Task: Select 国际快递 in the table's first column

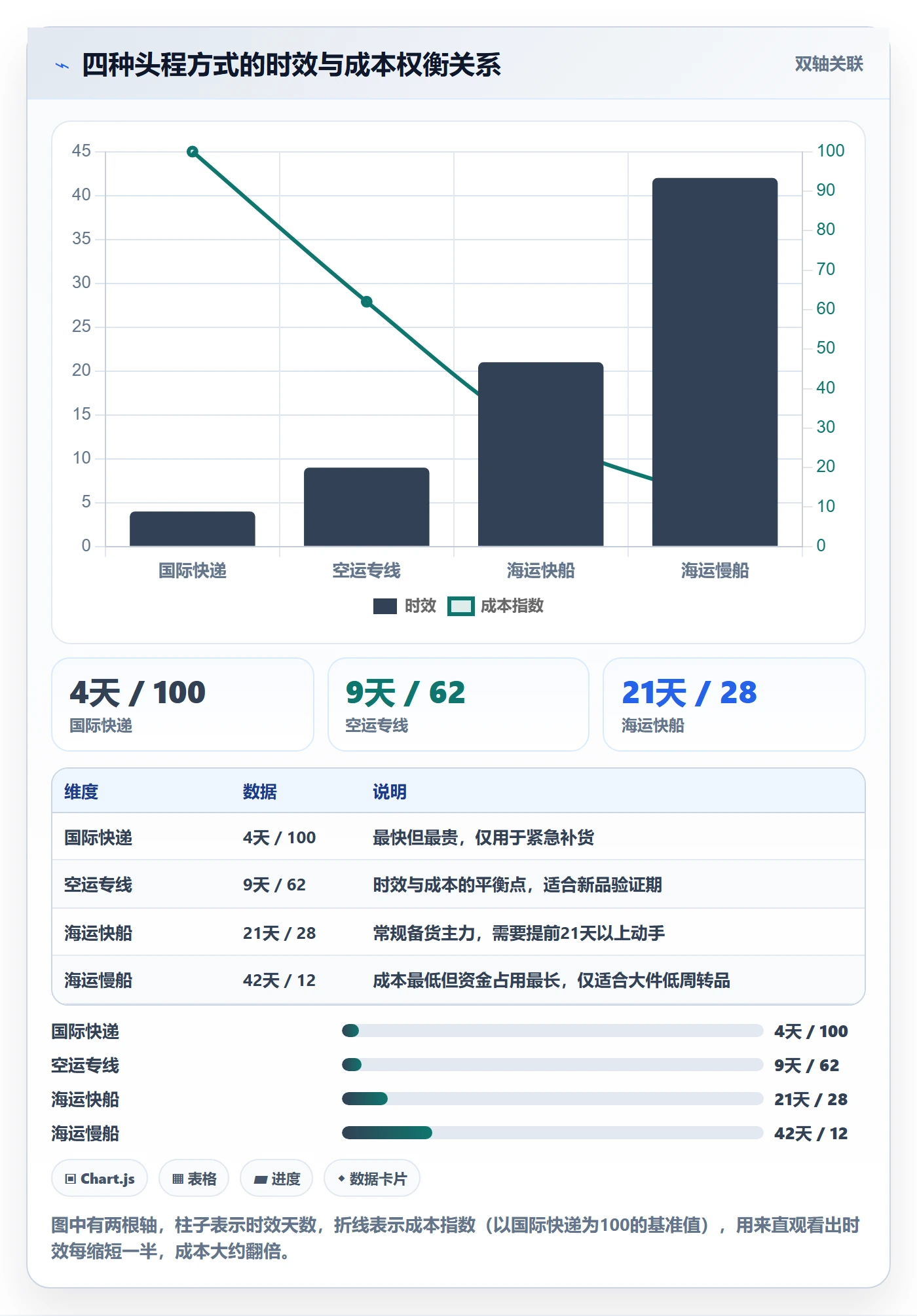Action: pos(98,837)
